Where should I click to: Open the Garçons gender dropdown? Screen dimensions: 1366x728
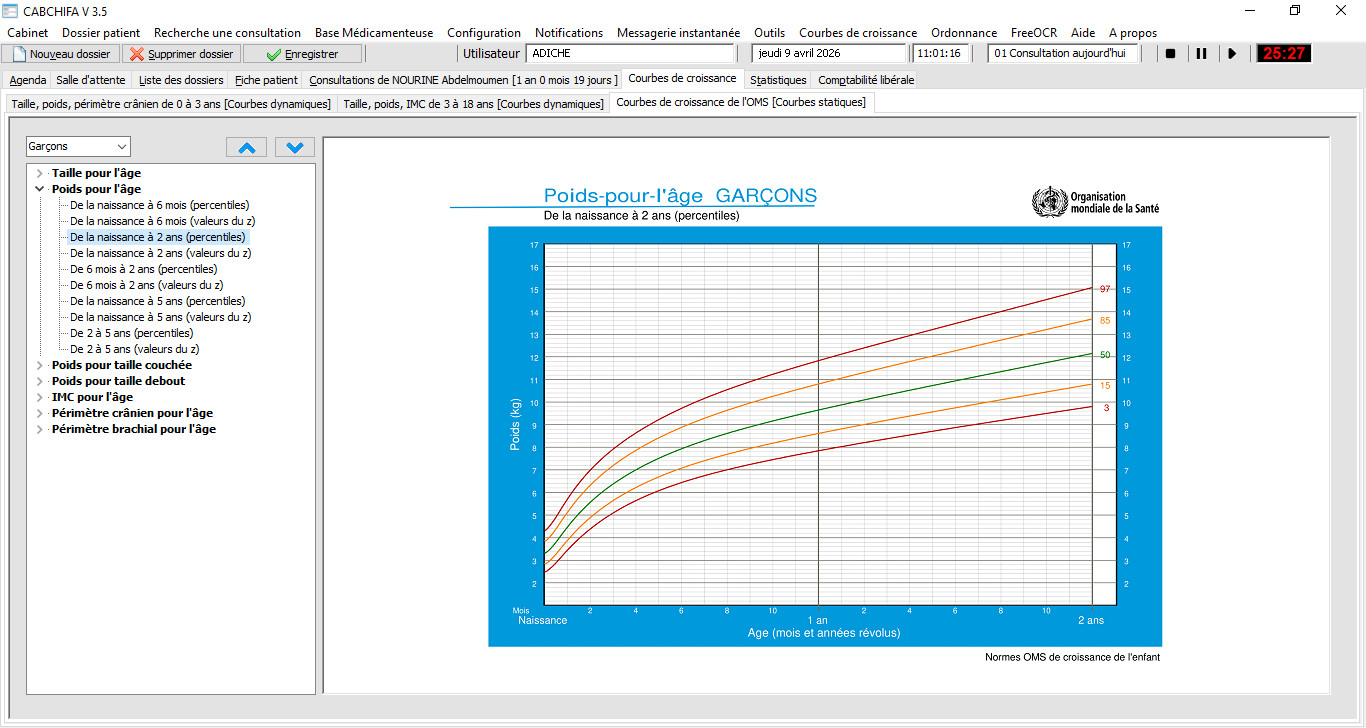[x=78, y=147]
